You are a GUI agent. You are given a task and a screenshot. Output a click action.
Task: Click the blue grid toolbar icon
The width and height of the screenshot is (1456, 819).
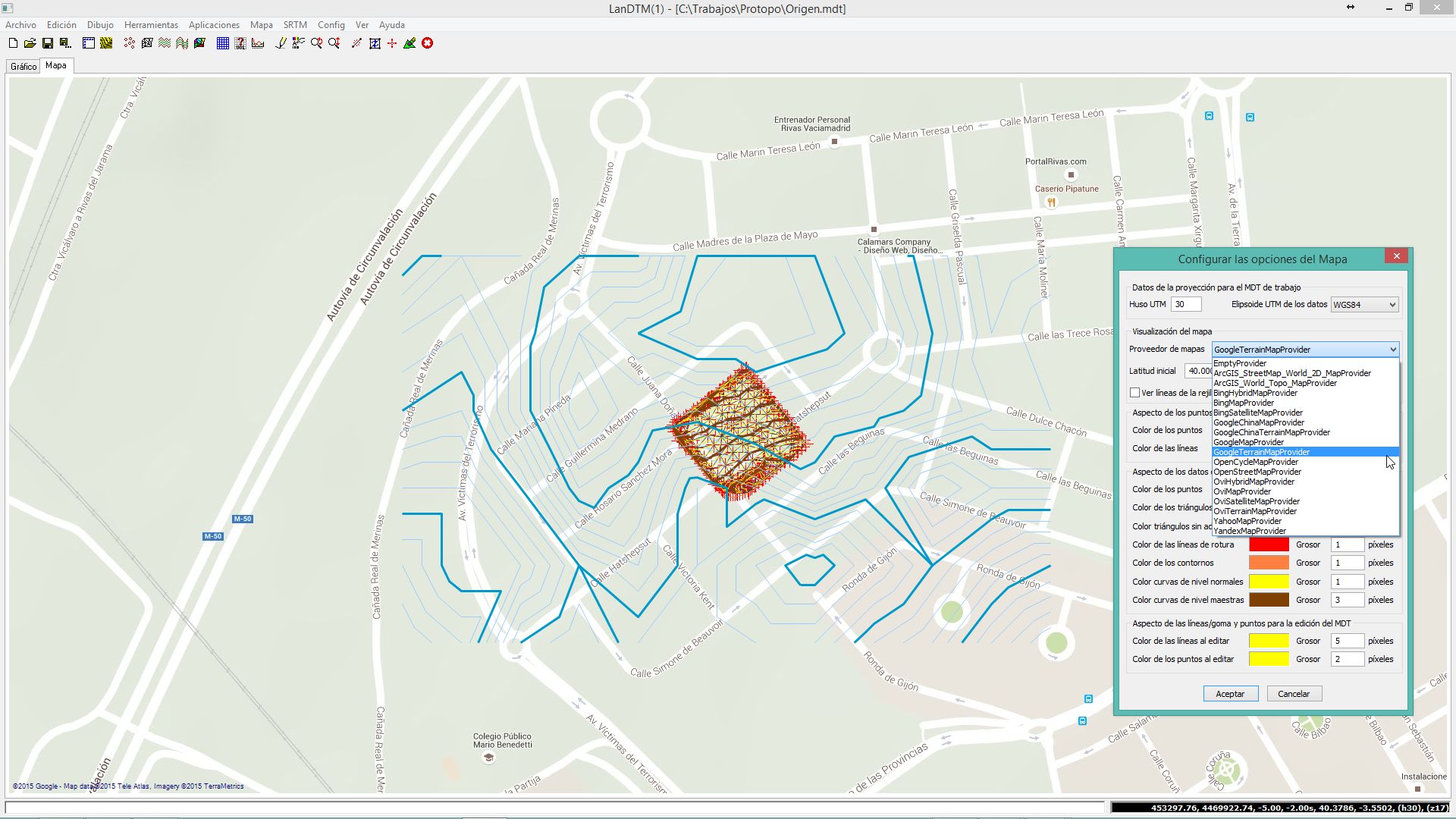point(223,43)
